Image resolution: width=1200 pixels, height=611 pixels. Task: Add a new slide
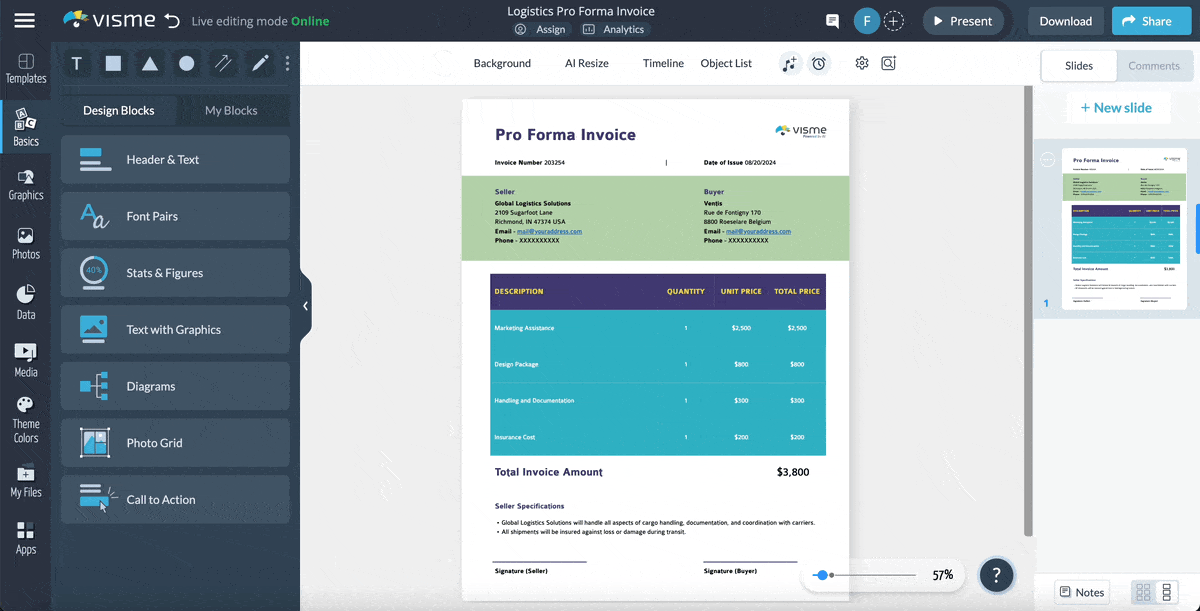(1118, 107)
